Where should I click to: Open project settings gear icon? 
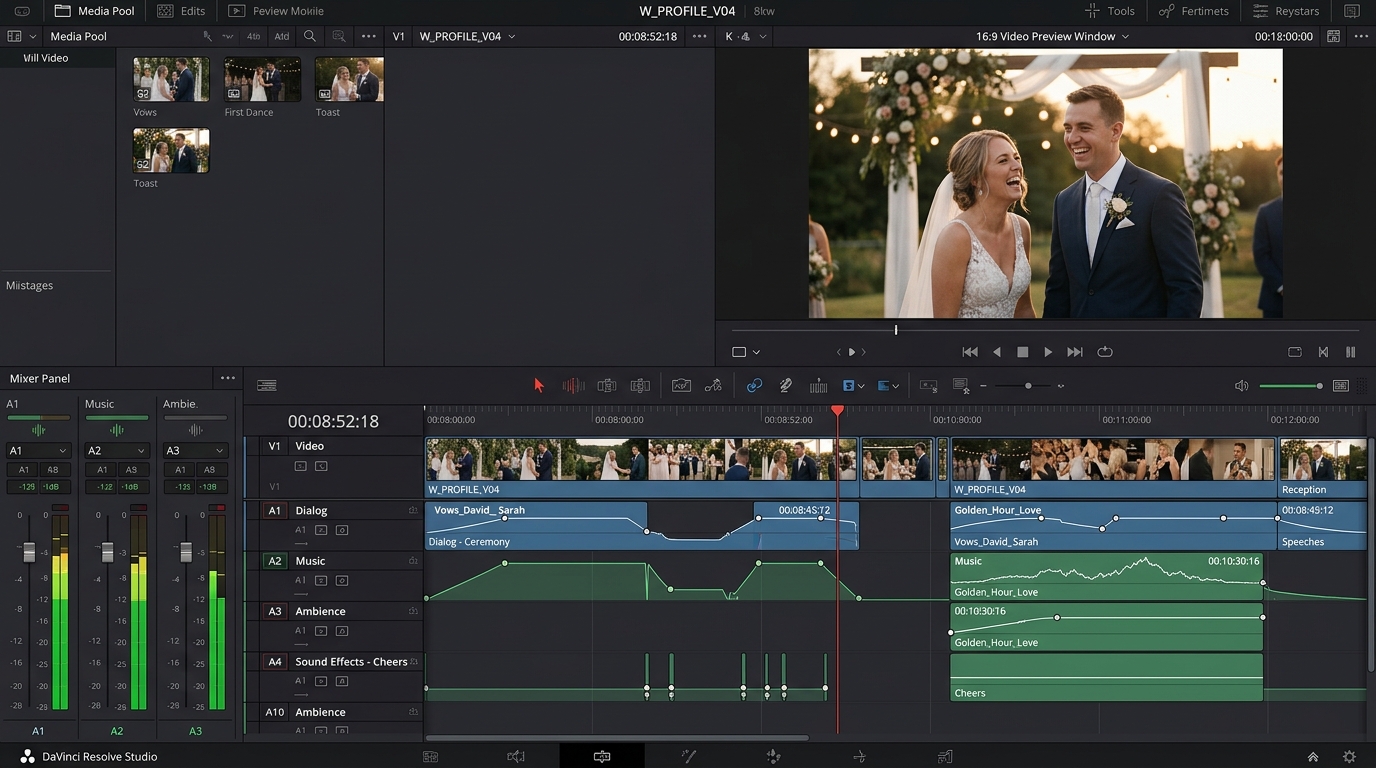[1349, 757]
